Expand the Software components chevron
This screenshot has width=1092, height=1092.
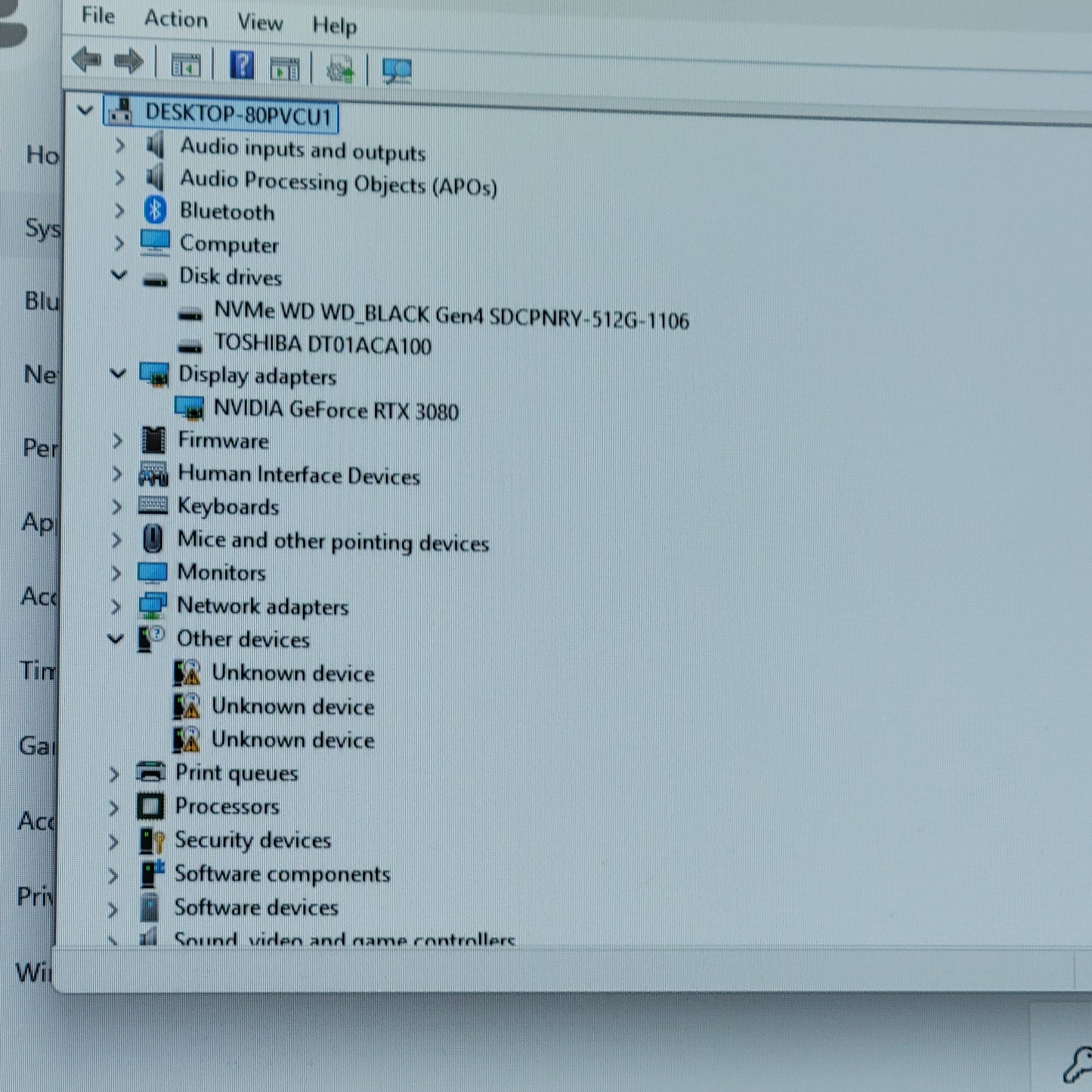coord(113,875)
